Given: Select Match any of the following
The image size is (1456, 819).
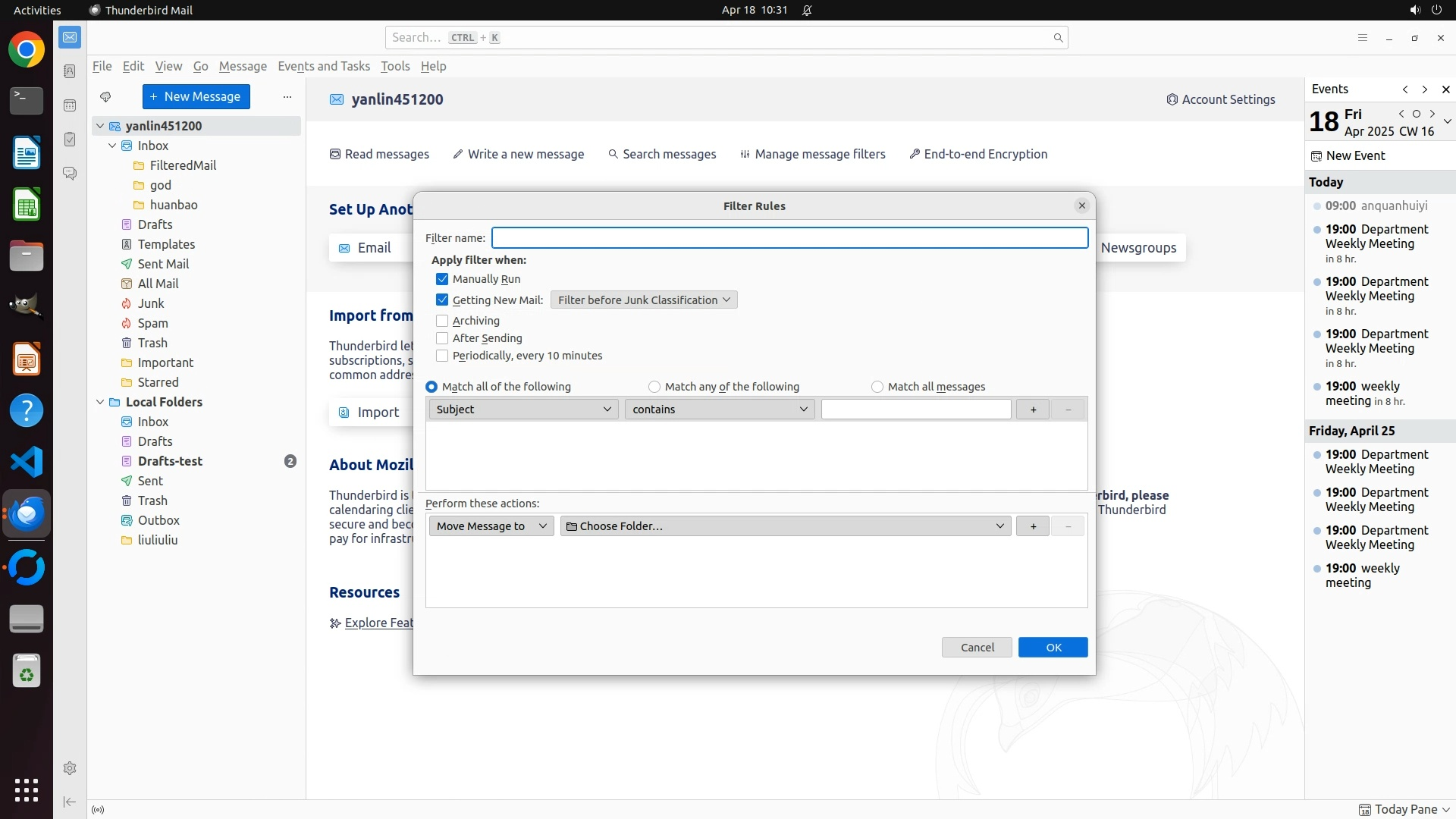Looking at the screenshot, I should (x=654, y=387).
